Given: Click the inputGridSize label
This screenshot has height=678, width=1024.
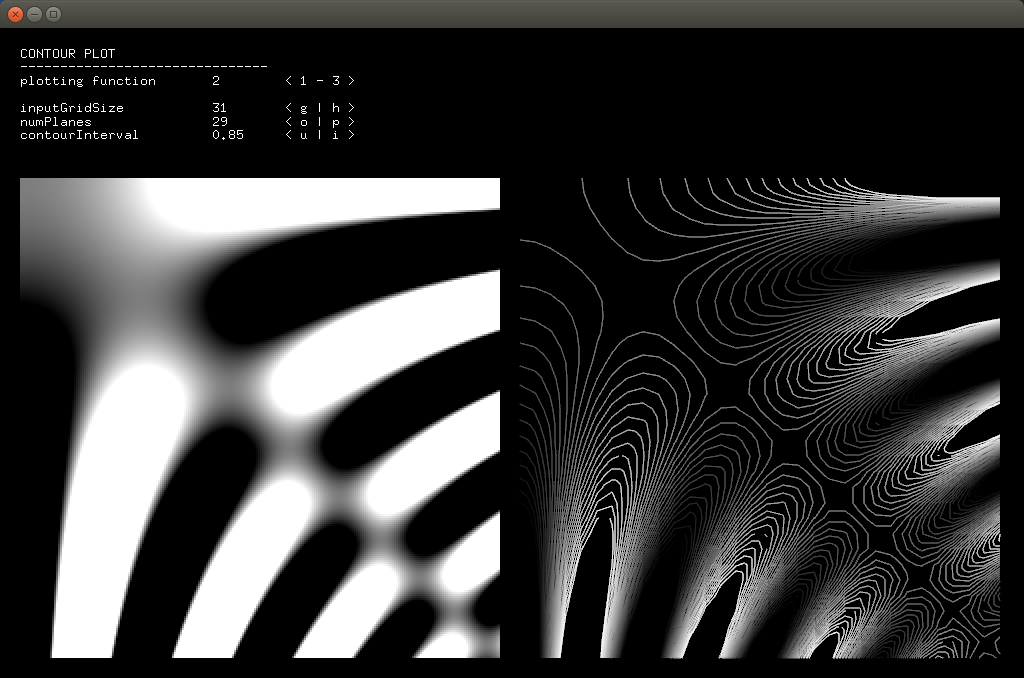Looking at the screenshot, I should point(72,108).
